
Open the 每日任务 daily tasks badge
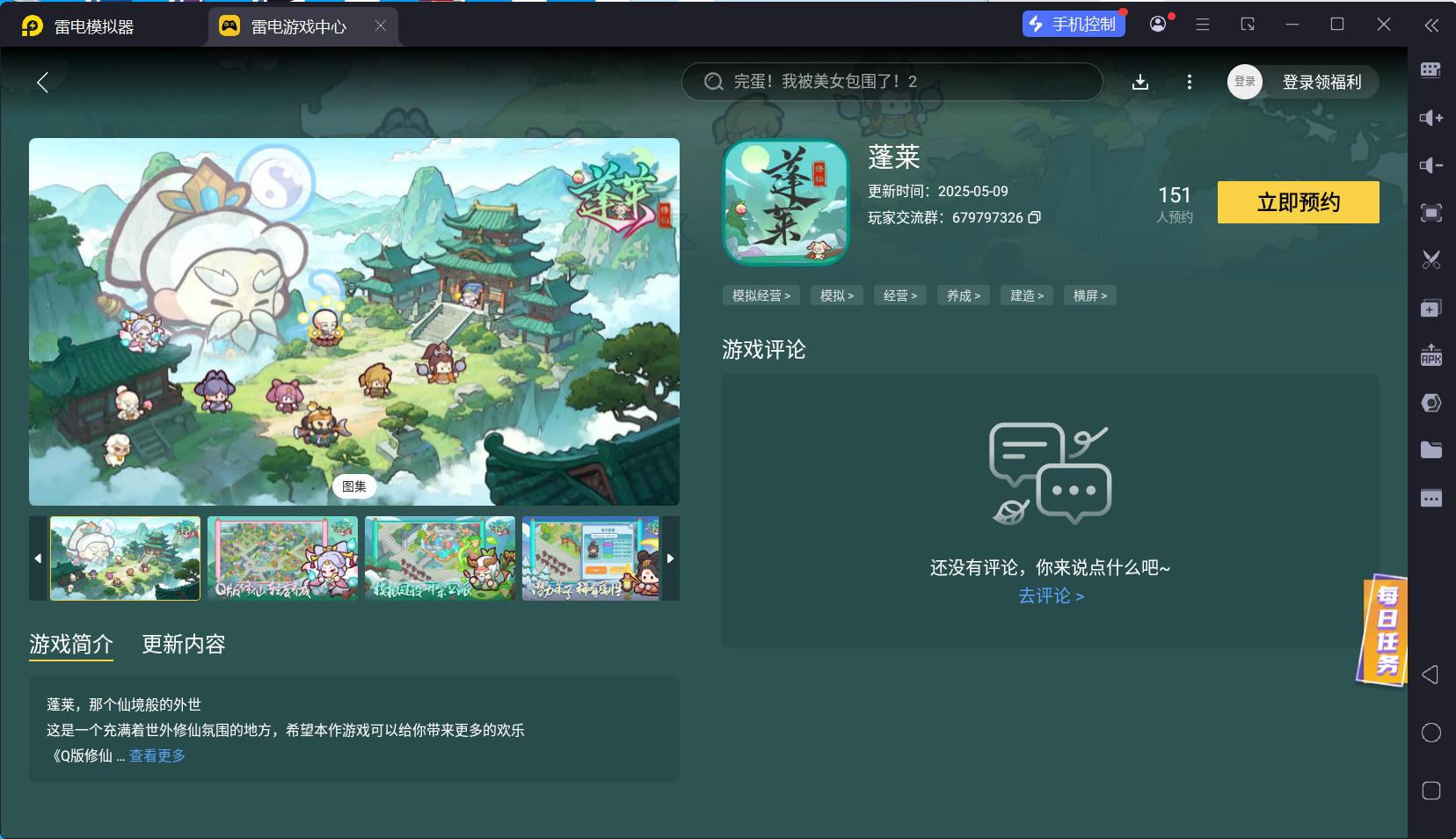1384,630
